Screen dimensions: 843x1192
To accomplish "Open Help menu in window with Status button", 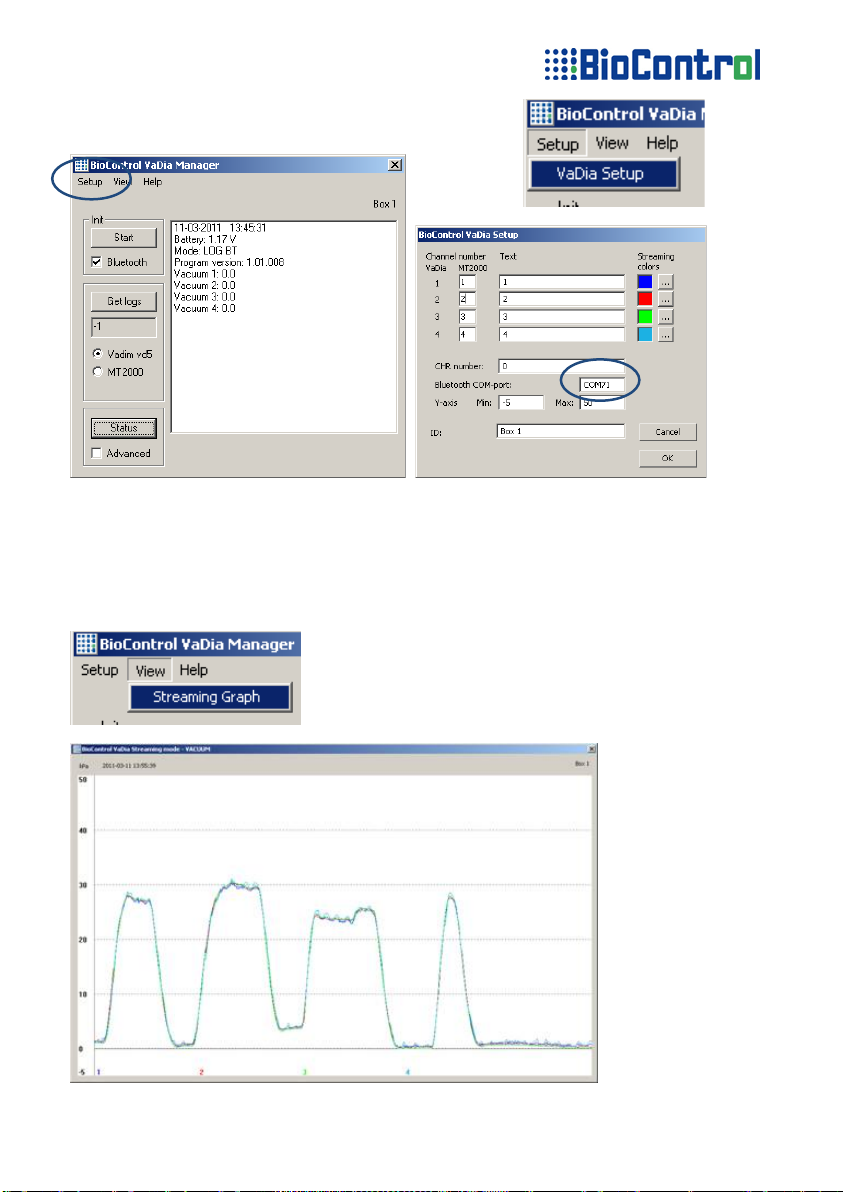I will pos(152,182).
